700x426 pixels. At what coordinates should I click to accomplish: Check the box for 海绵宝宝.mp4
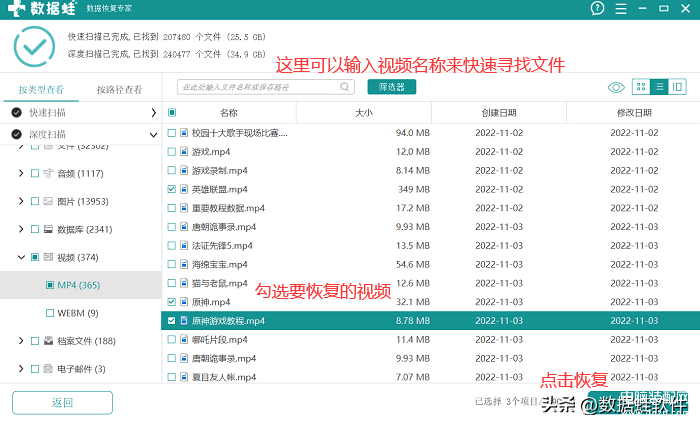point(171,264)
